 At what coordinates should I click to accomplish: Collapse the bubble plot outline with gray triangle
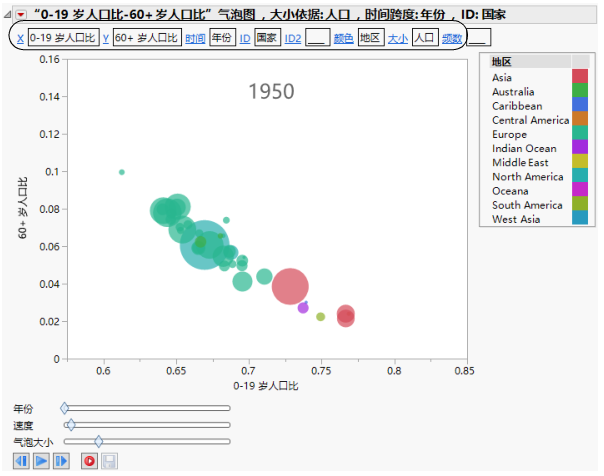pyautogui.click(x=8, y=15)
